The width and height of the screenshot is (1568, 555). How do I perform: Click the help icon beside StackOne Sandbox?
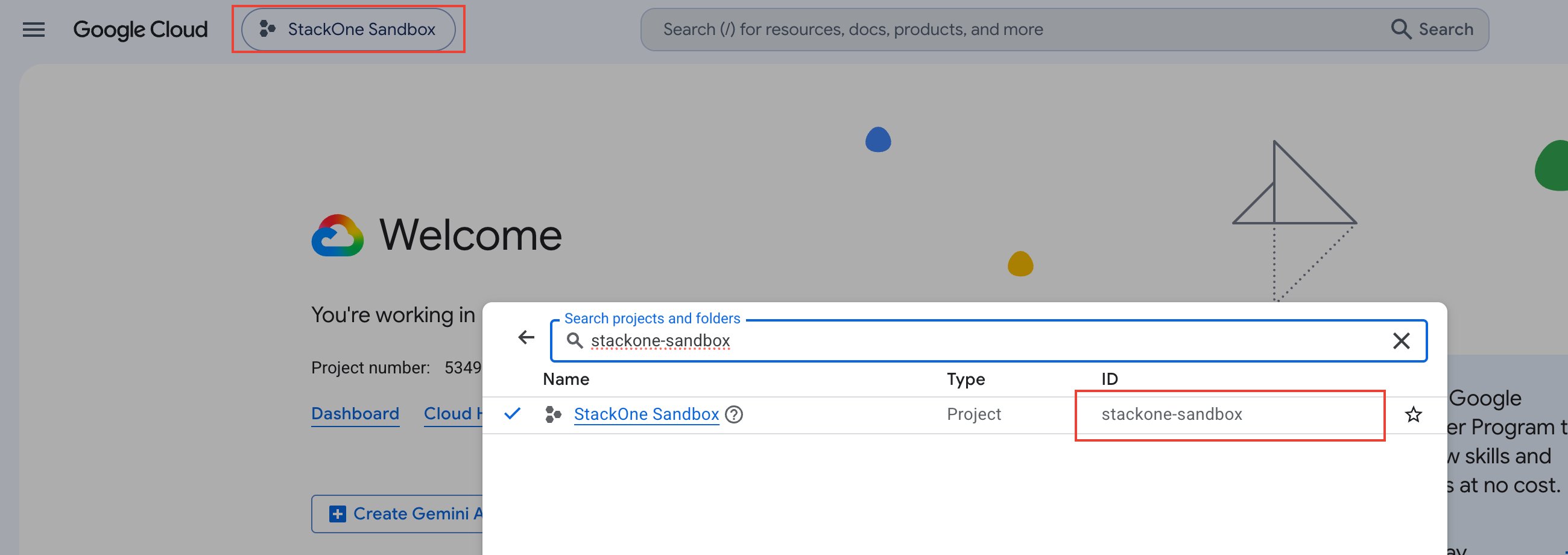coord(734,414)
